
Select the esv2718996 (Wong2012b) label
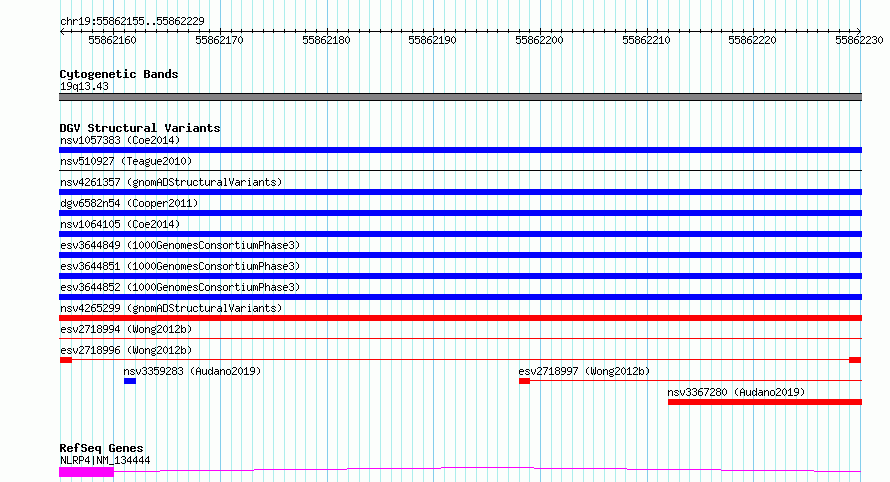(x=125, y=350)
